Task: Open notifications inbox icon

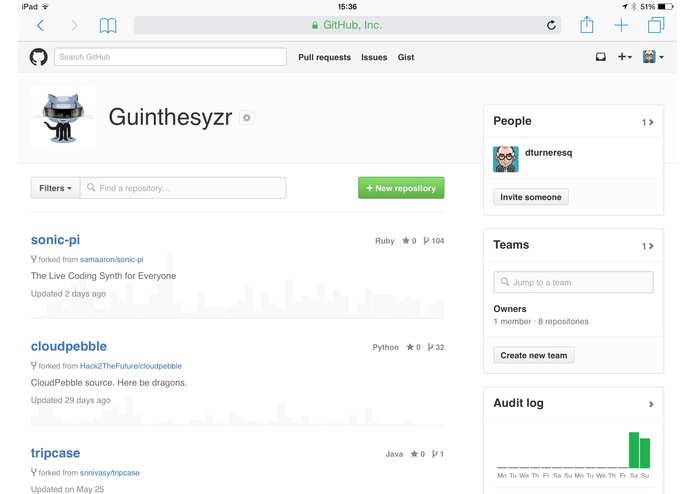Action: pyautogui.click(x=601, y=57)
